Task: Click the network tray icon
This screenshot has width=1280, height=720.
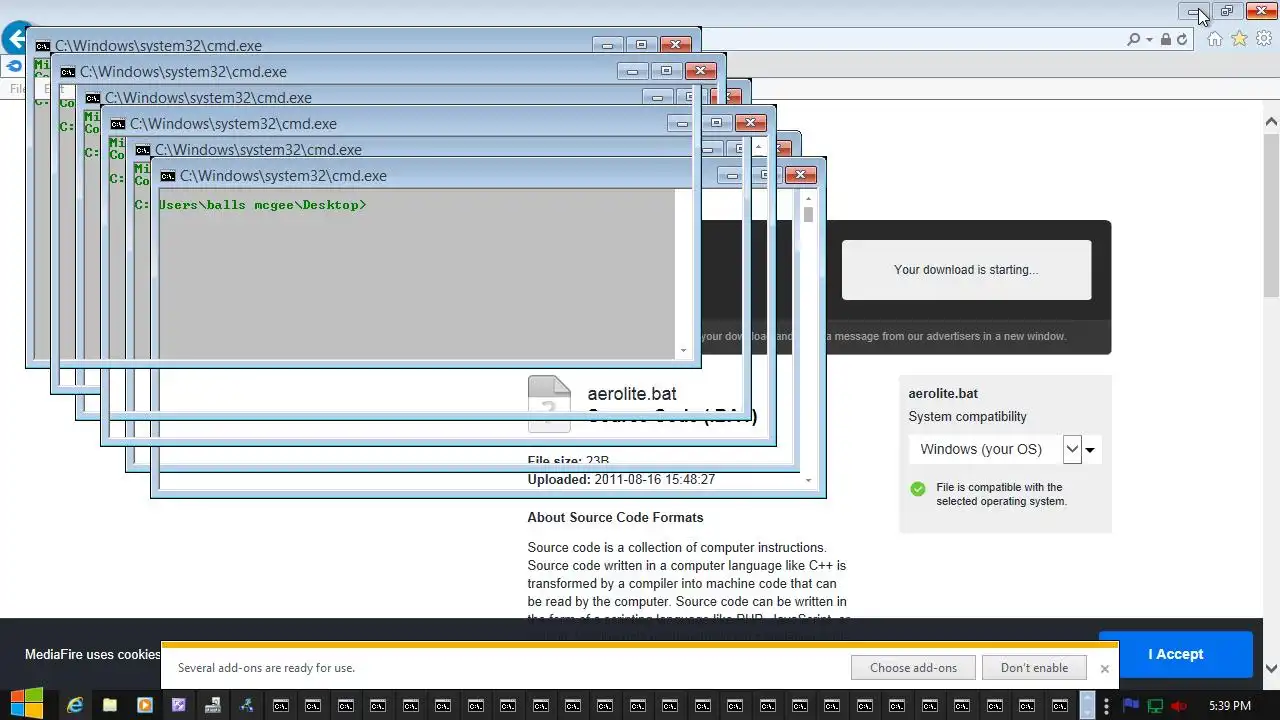Action: 1155,705
